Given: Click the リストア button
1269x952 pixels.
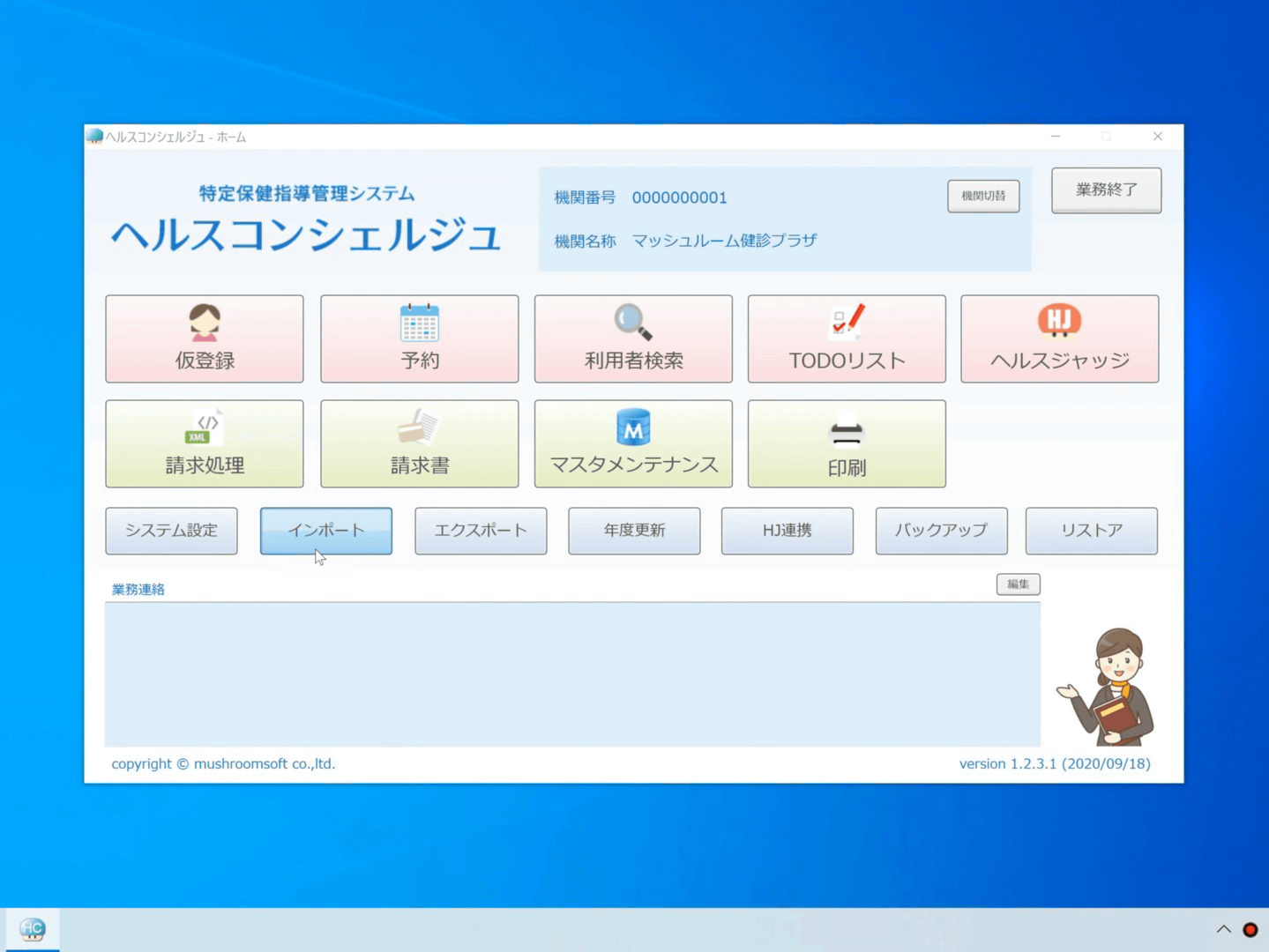Looking at the screenshot, I should (1092, 531).
